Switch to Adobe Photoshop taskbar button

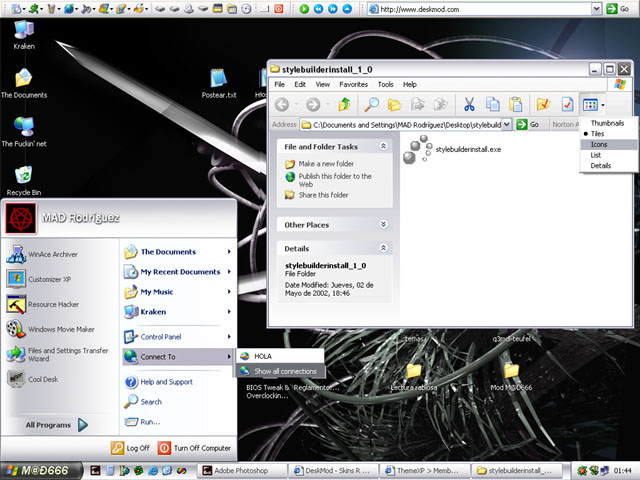coord(242,471)
